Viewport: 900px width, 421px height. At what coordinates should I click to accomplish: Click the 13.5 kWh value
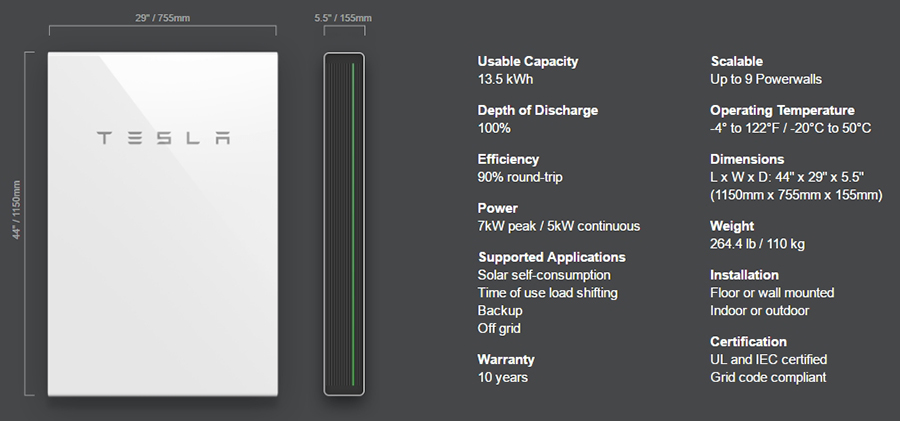pyautogui.click(x=505, y=79)
